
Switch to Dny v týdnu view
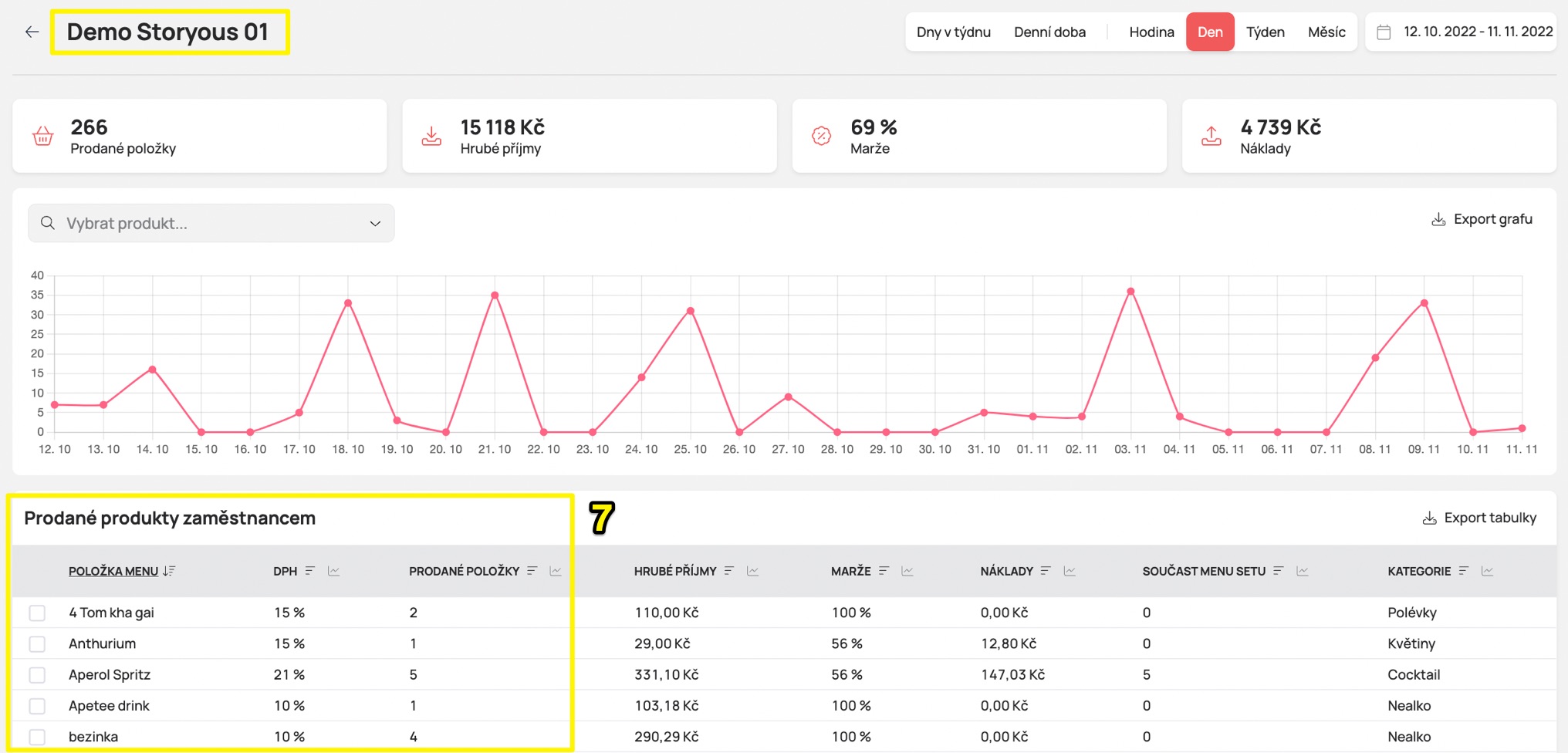[x=954, y=32]
